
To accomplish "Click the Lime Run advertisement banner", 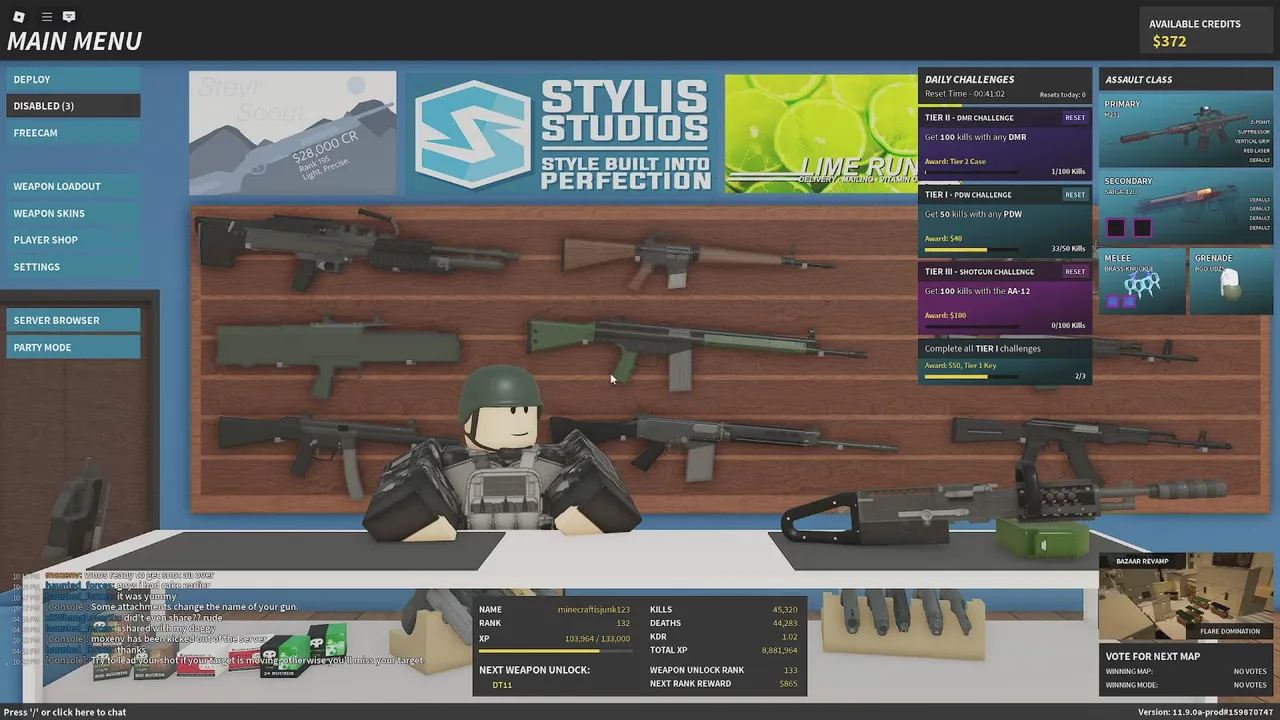I will coord(821,134).
